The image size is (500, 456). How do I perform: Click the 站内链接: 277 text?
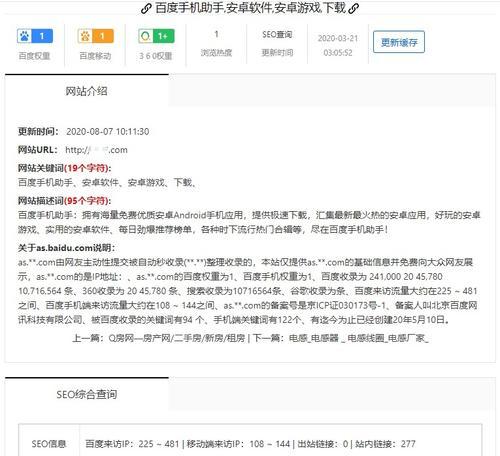385,444
